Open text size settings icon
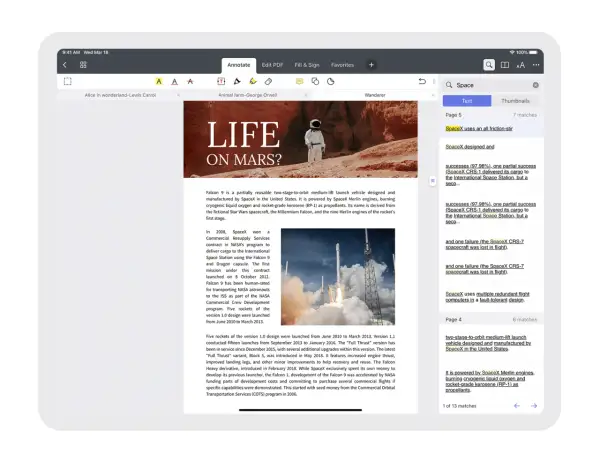Screen dimensions: 600x461 coord(520,65)
